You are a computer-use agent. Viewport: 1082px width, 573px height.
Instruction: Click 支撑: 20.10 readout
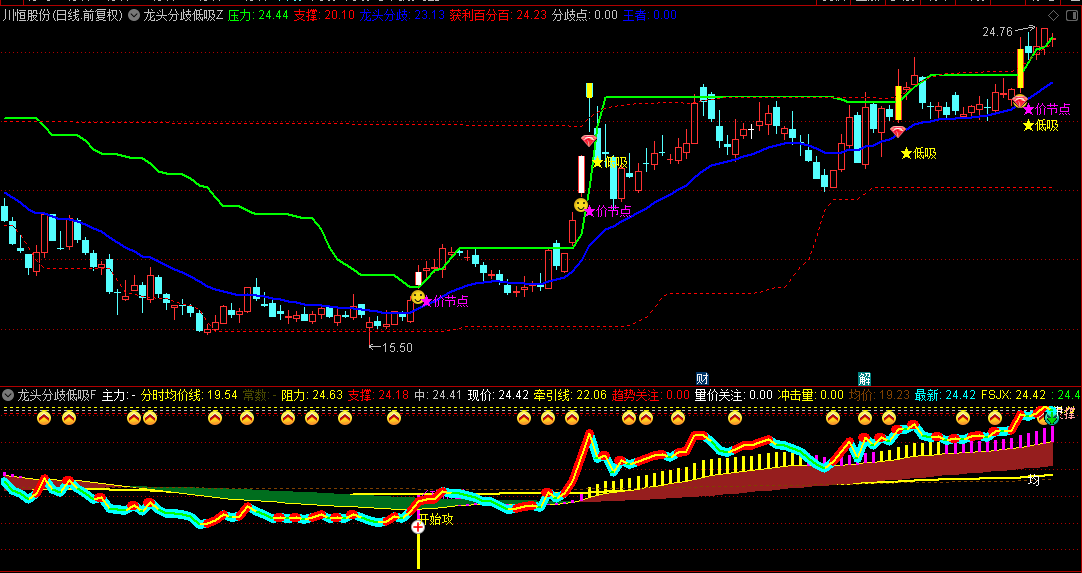pyautogui.click(x=324, y=15)
